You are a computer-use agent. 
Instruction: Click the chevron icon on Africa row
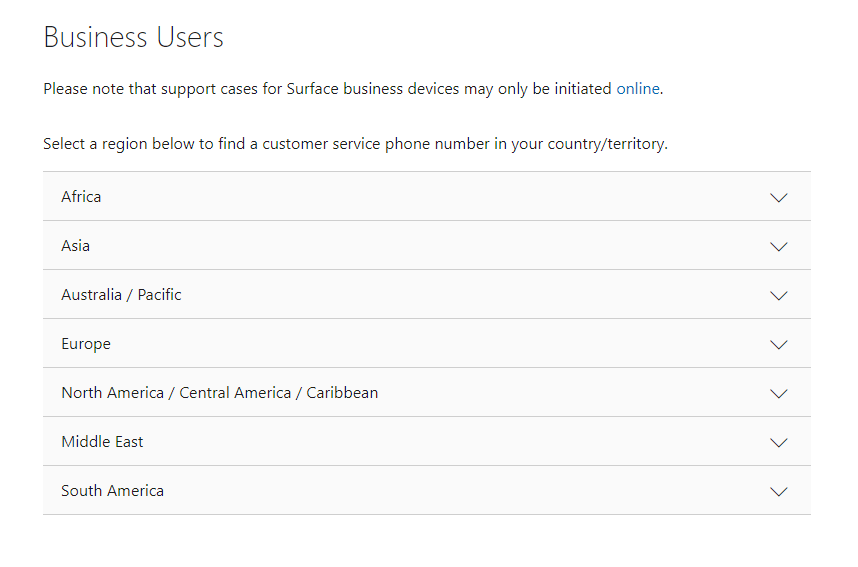[x=779, y=197]
